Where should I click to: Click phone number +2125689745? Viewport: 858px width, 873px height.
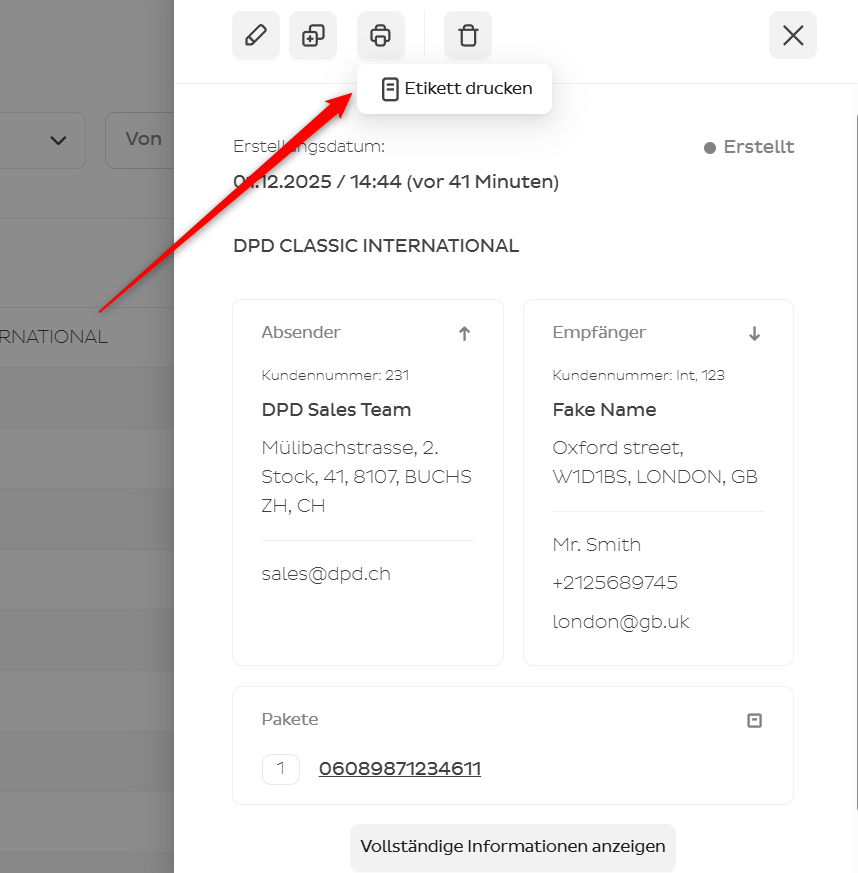[x=615, y=583]
